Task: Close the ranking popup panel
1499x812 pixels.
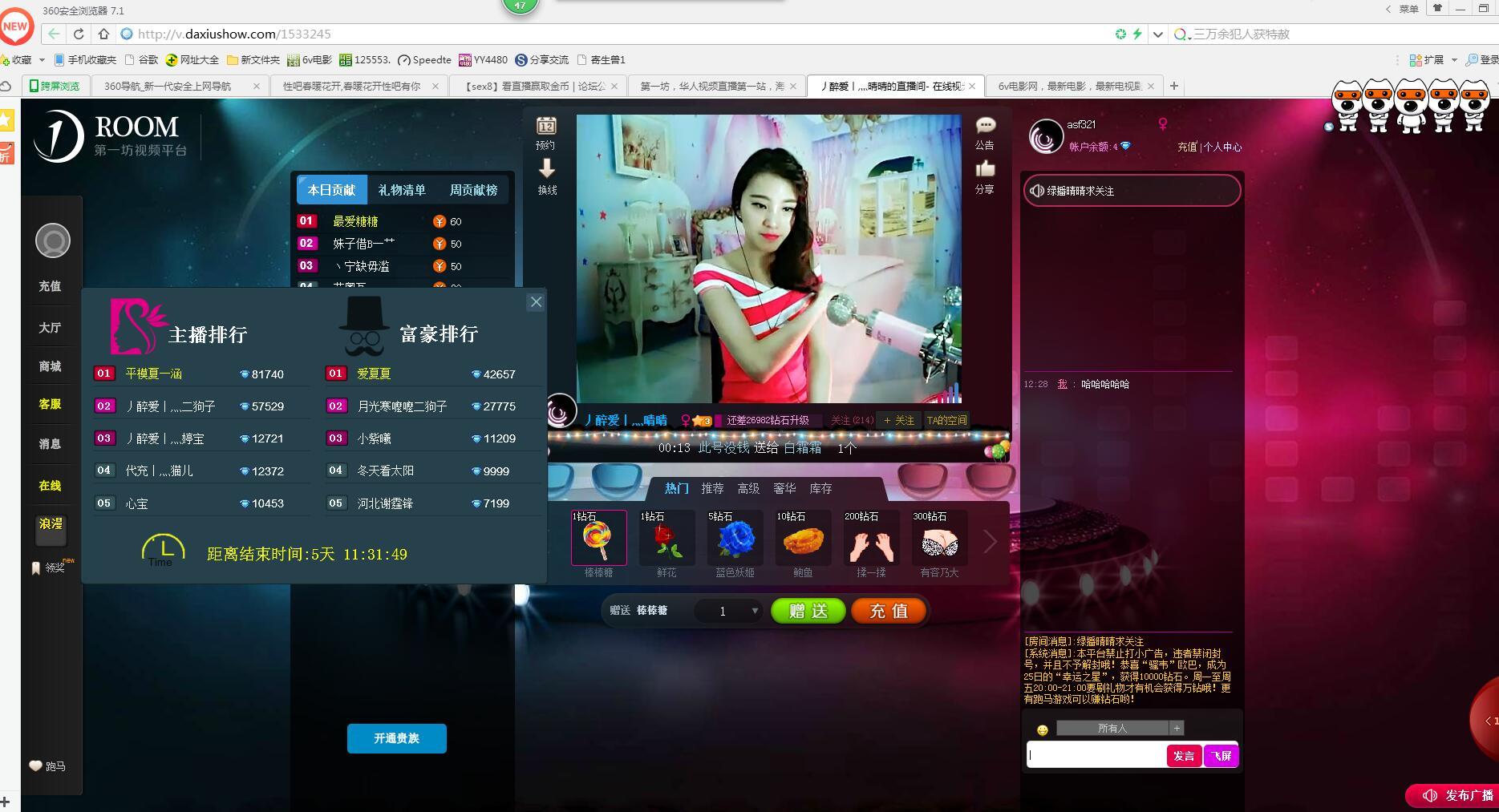Action: (x=536, y=302)
